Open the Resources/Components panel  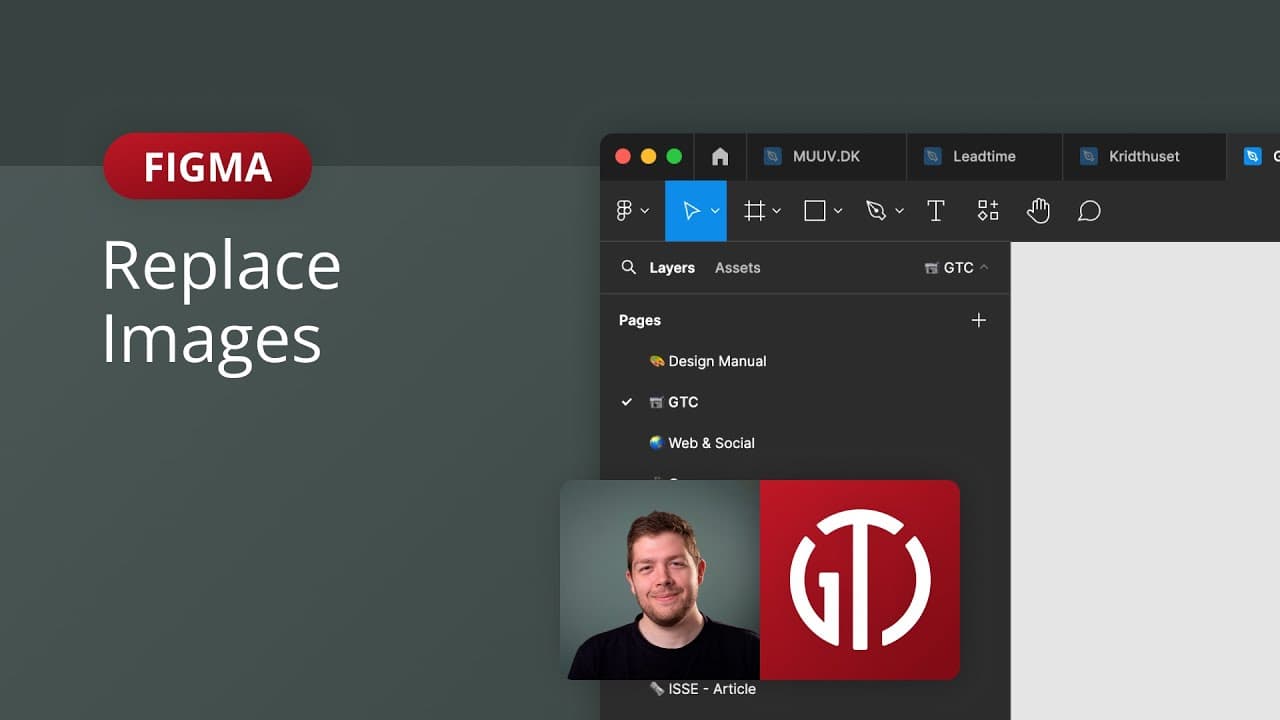(x=988, y=211)
